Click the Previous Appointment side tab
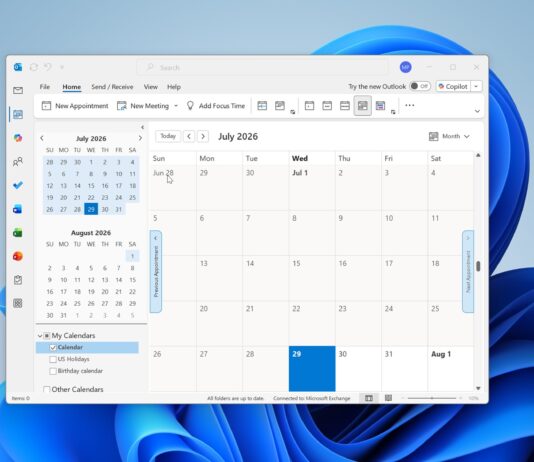534x462 pixels. tap(156, 271)
